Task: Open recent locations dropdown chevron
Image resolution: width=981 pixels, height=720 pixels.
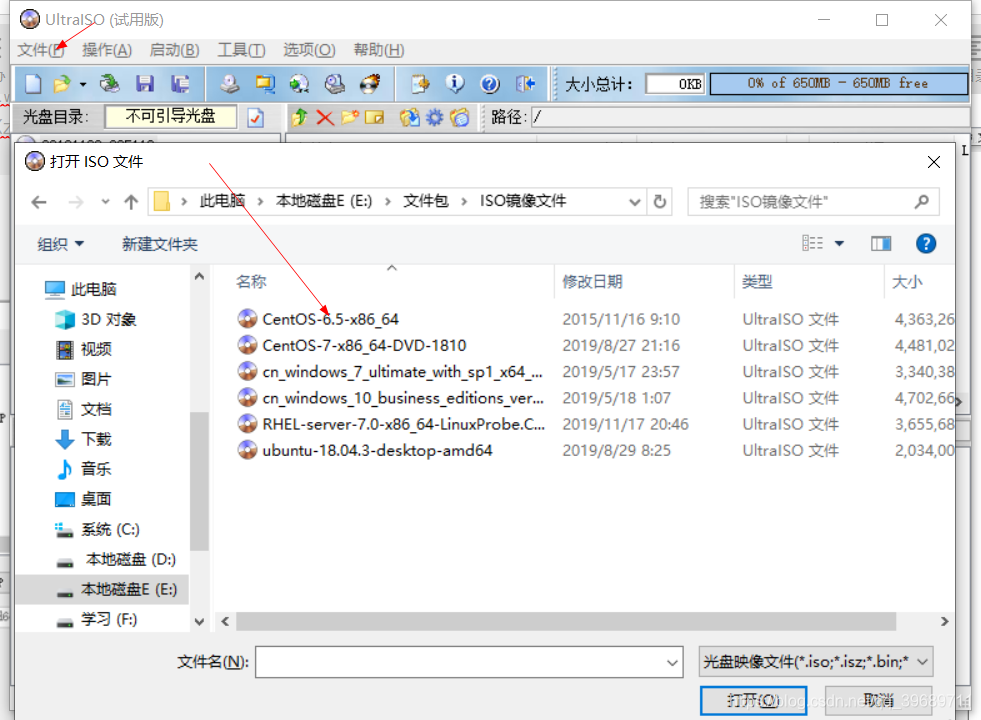Action: (x=105, y=202)
